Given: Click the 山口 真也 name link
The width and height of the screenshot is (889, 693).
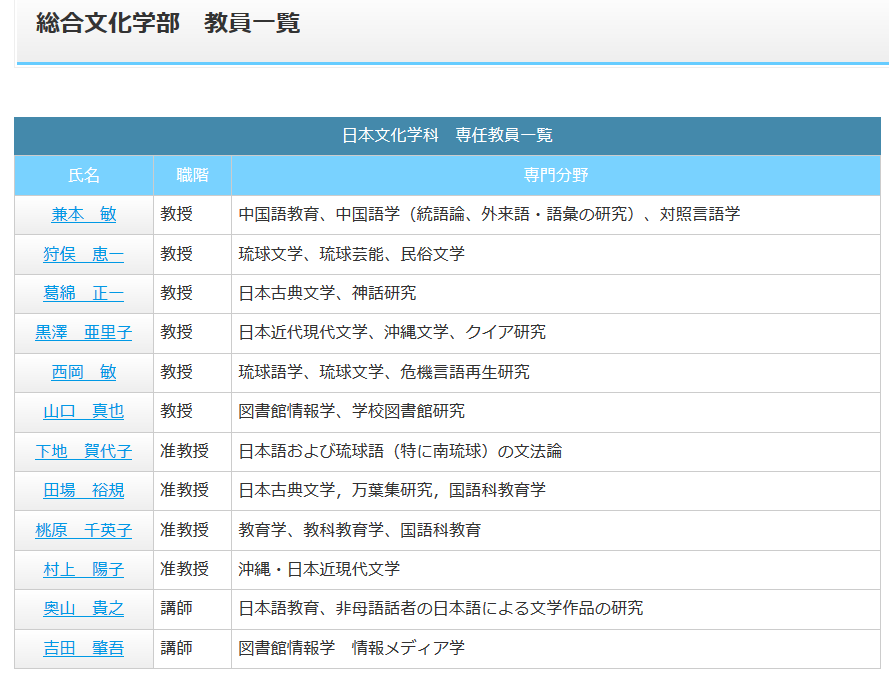Looking at the screenshot, I should click(x=84, y=411).
